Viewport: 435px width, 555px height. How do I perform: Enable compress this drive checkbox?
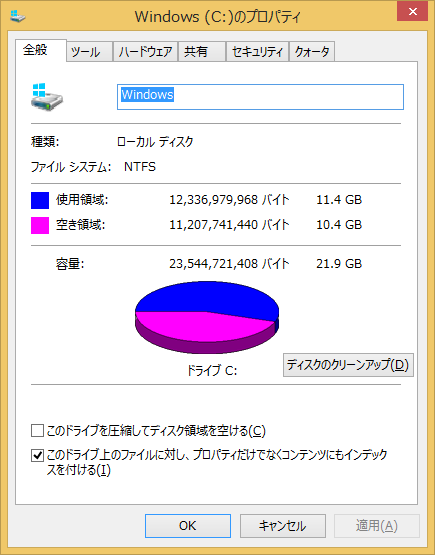click(x=38, y=431)
